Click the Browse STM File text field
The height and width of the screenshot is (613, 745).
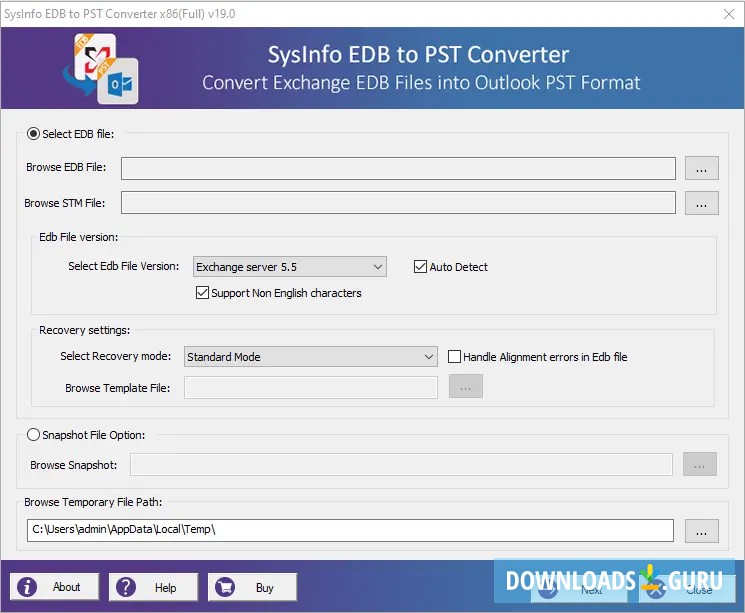point(398,203)
